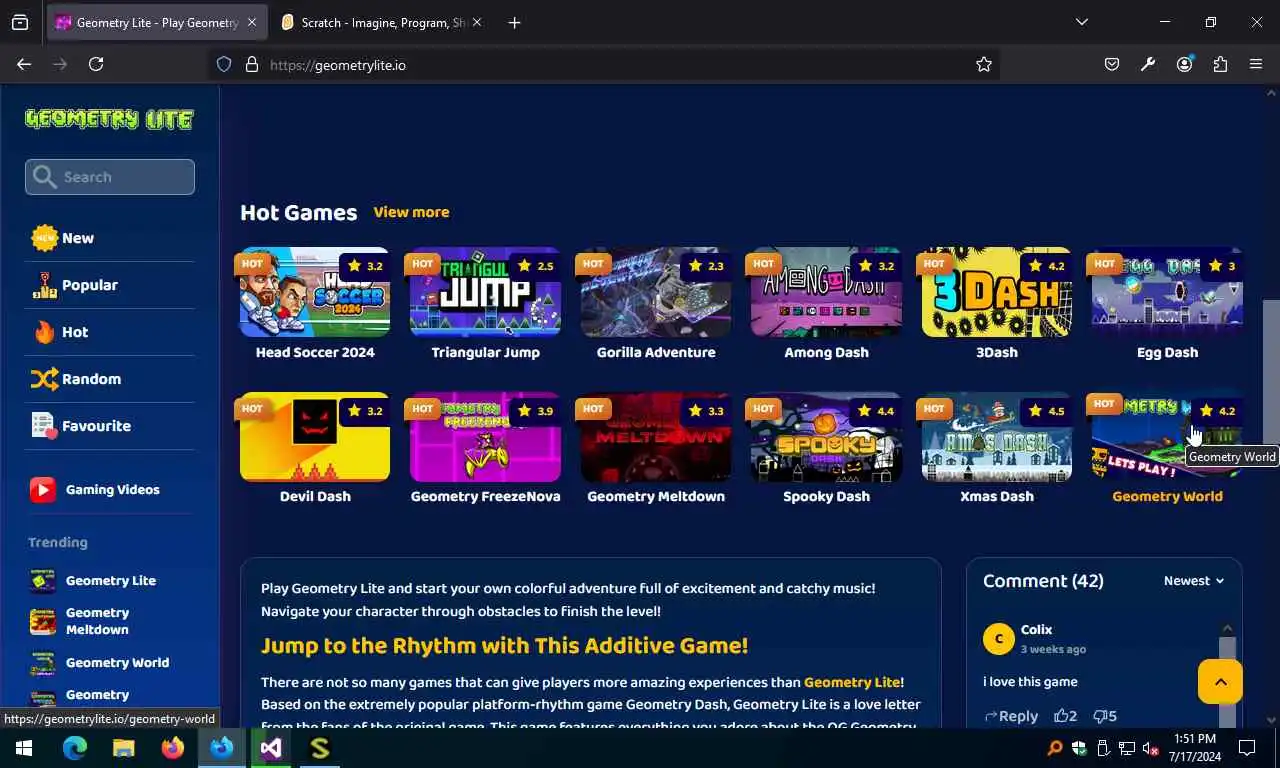Open the notification center icon in taskbar

point(1247,748)
